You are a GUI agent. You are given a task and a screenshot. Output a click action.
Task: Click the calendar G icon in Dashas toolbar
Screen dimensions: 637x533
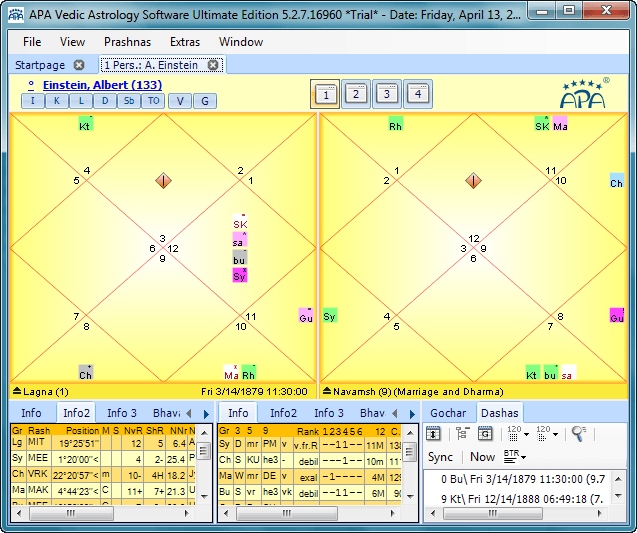pyautogui.click(x=485, y=433)
